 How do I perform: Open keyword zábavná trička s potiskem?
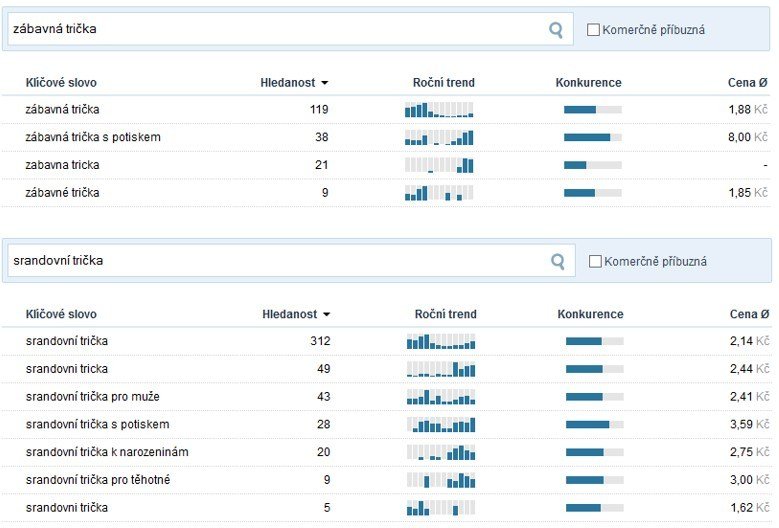[93, 137]
